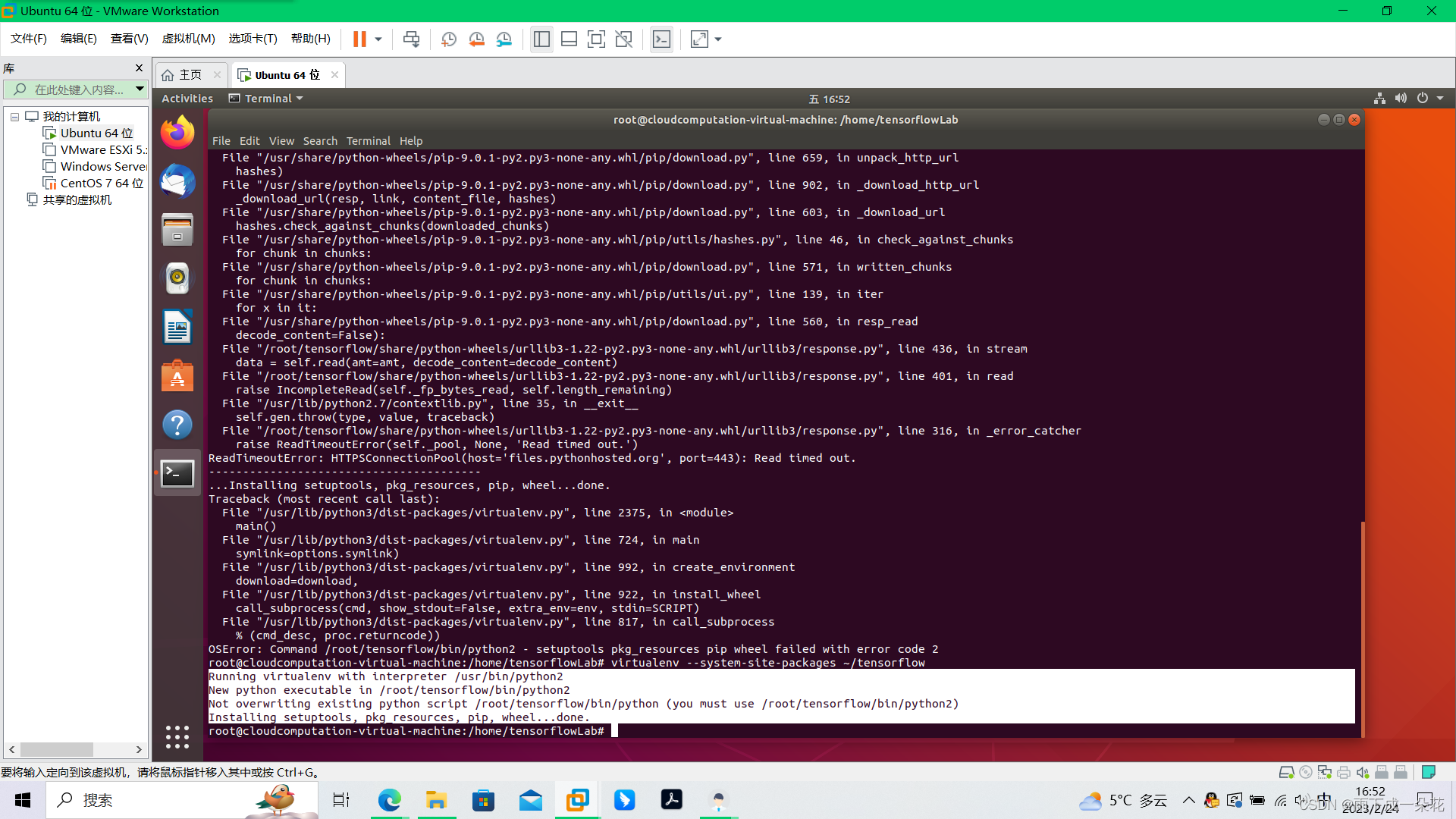Expand the library search dropdown arrow
Viewport: 1456px width, 819px height.
click(x=140, y=89)
